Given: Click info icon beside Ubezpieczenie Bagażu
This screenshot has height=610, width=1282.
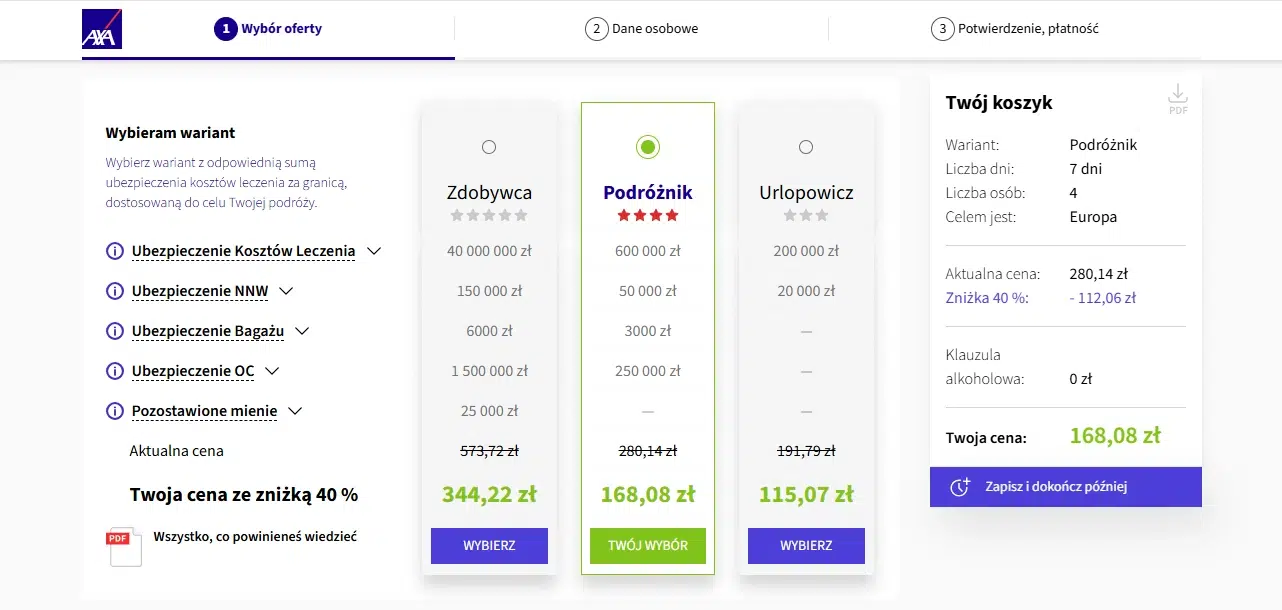Looking at the screenshot, I should click(x=115, y=331).
